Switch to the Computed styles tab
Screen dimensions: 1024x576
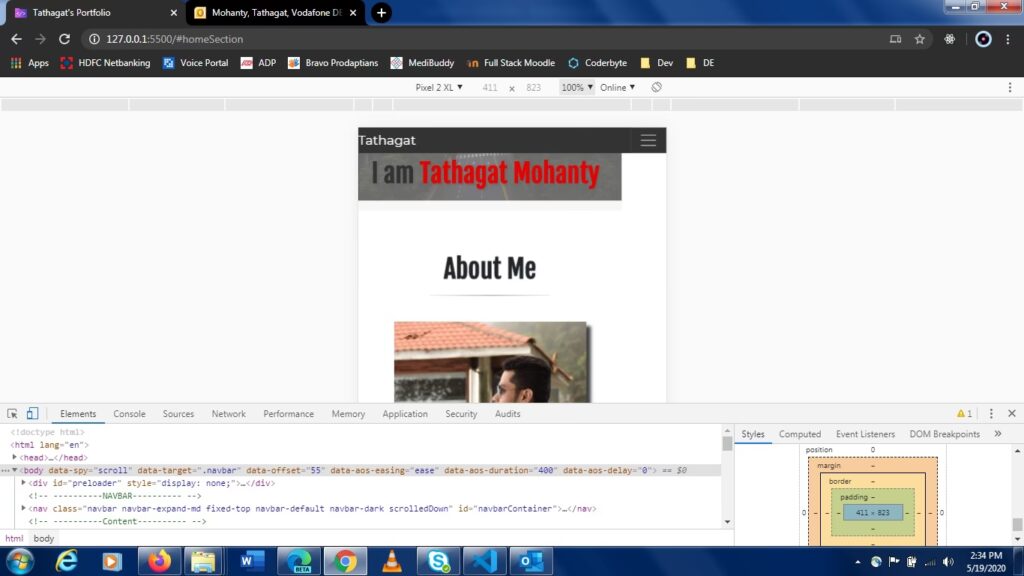click(800, 434)
